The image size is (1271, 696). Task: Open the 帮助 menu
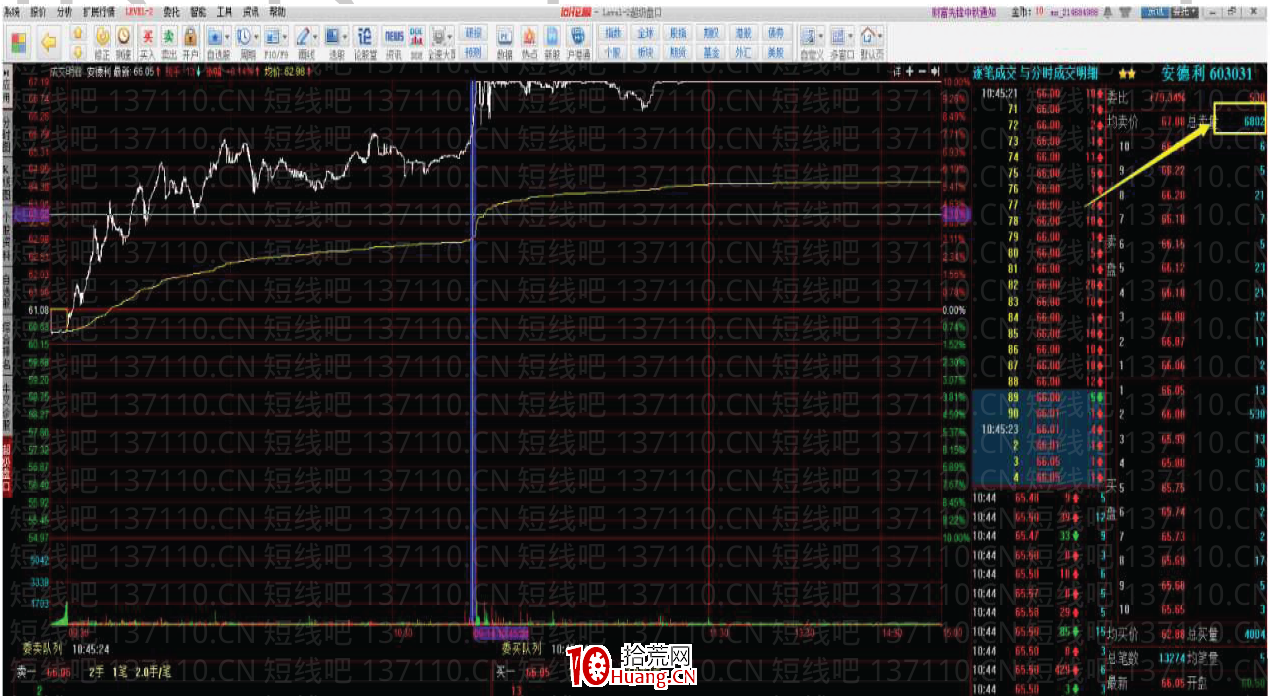pos(277,10)
